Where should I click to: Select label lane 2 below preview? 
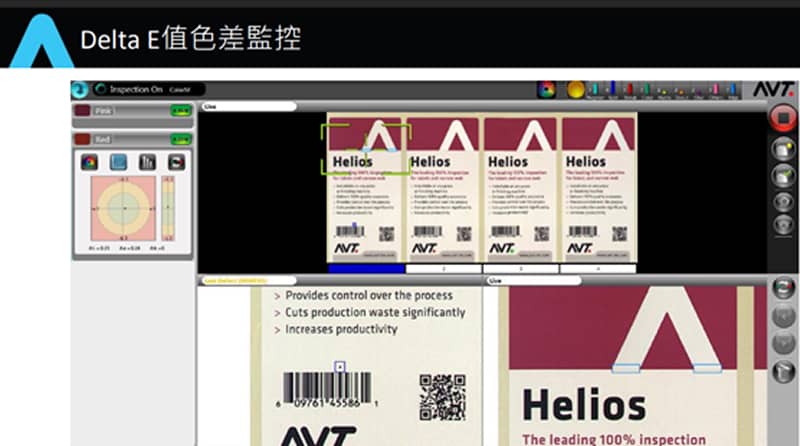[443, 269]
